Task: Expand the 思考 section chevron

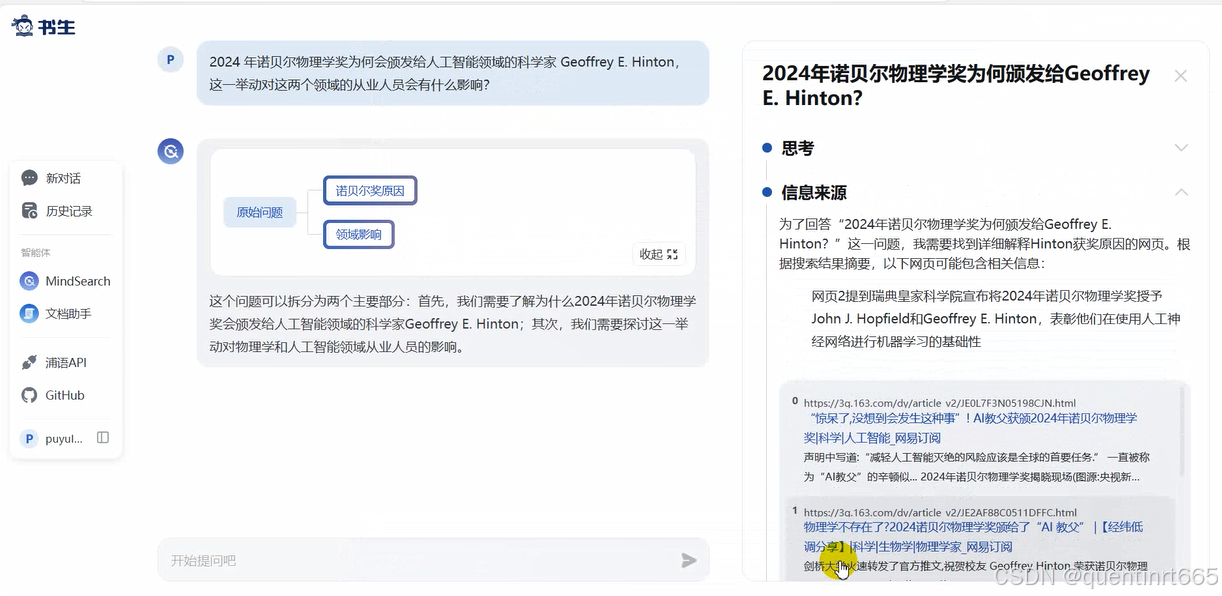Action: (x=1181, y=148)
